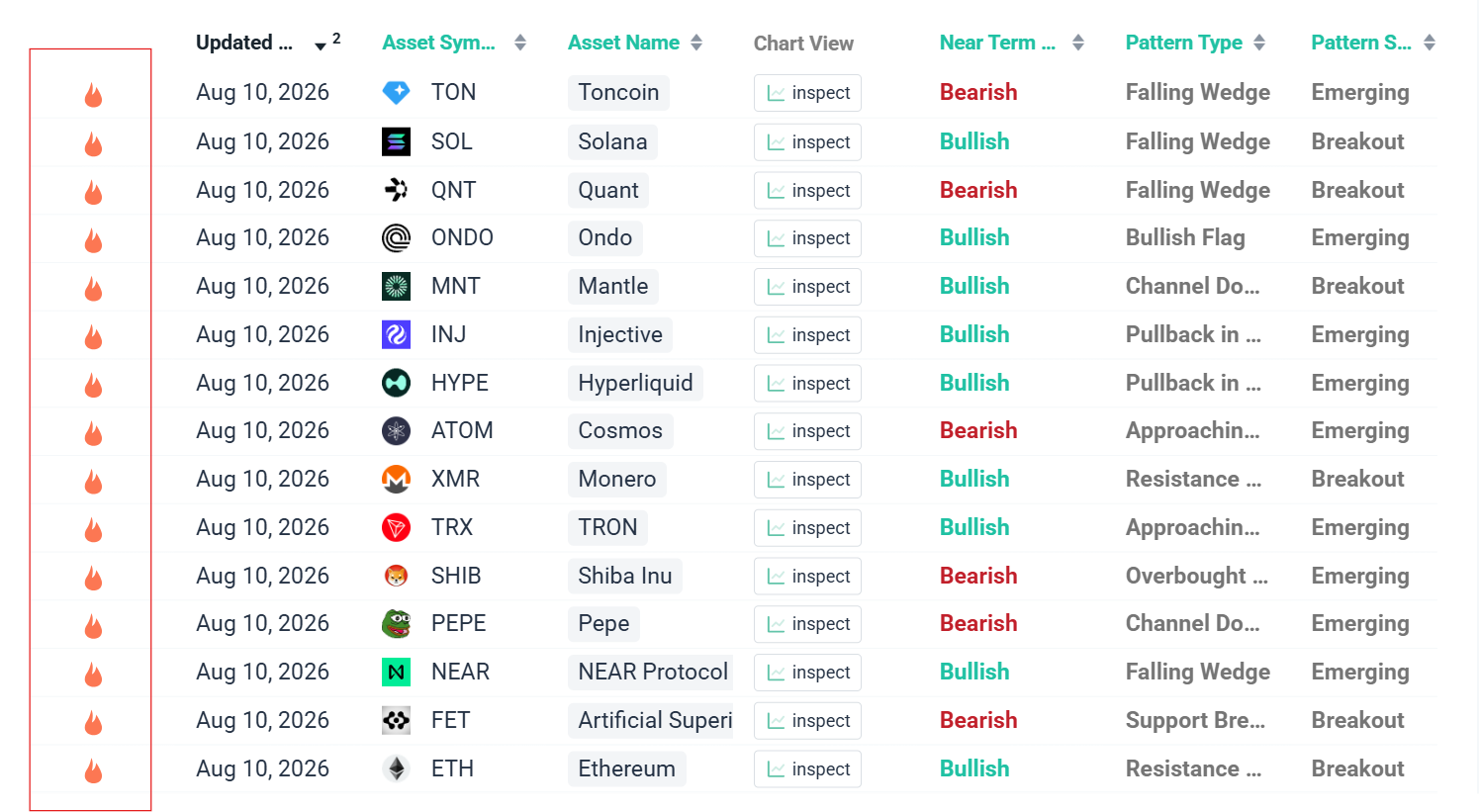Select the Near Term column header
The image size is (1479, 812).
point(997,43)
